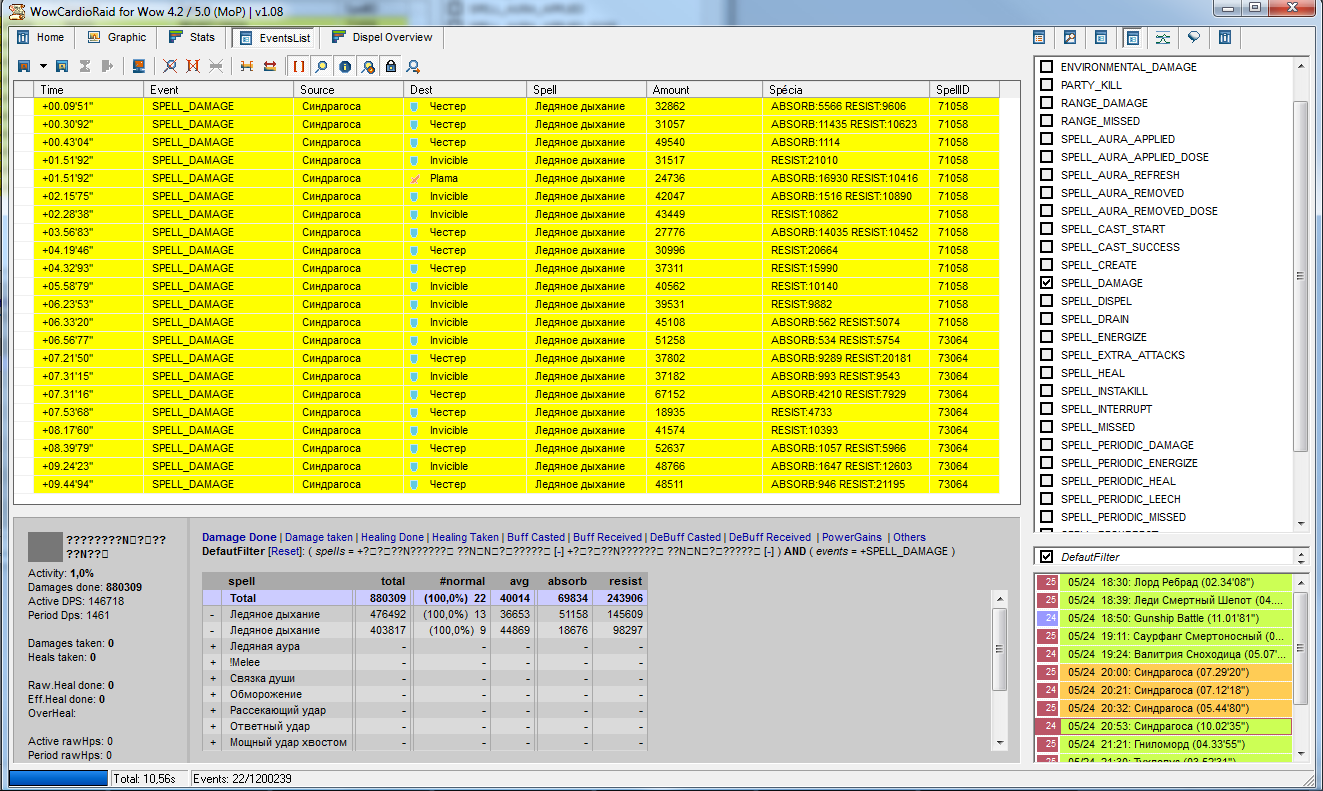The height and width of the screenshot is (791, 1323).
Task: Click the speech bubble icon in right panel
Action: point(1193,38)
